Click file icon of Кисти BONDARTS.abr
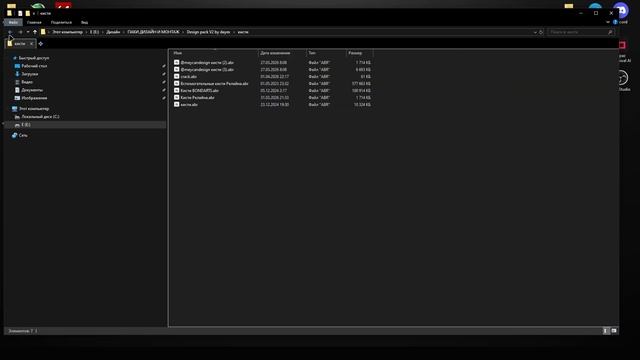640x360 pixels. (x=176, y=90)
